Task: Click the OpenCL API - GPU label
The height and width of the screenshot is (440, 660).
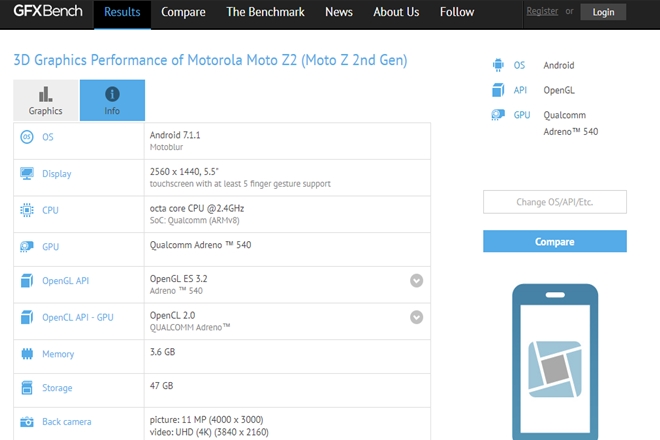Action: click(77, 317)
